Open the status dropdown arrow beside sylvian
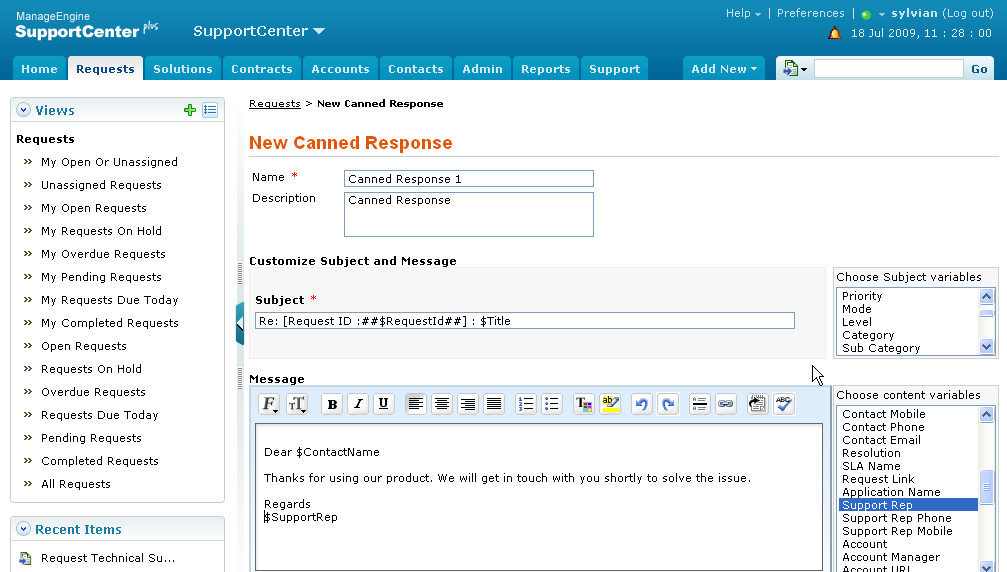The image size is (1007, 572). click(882, 15)
